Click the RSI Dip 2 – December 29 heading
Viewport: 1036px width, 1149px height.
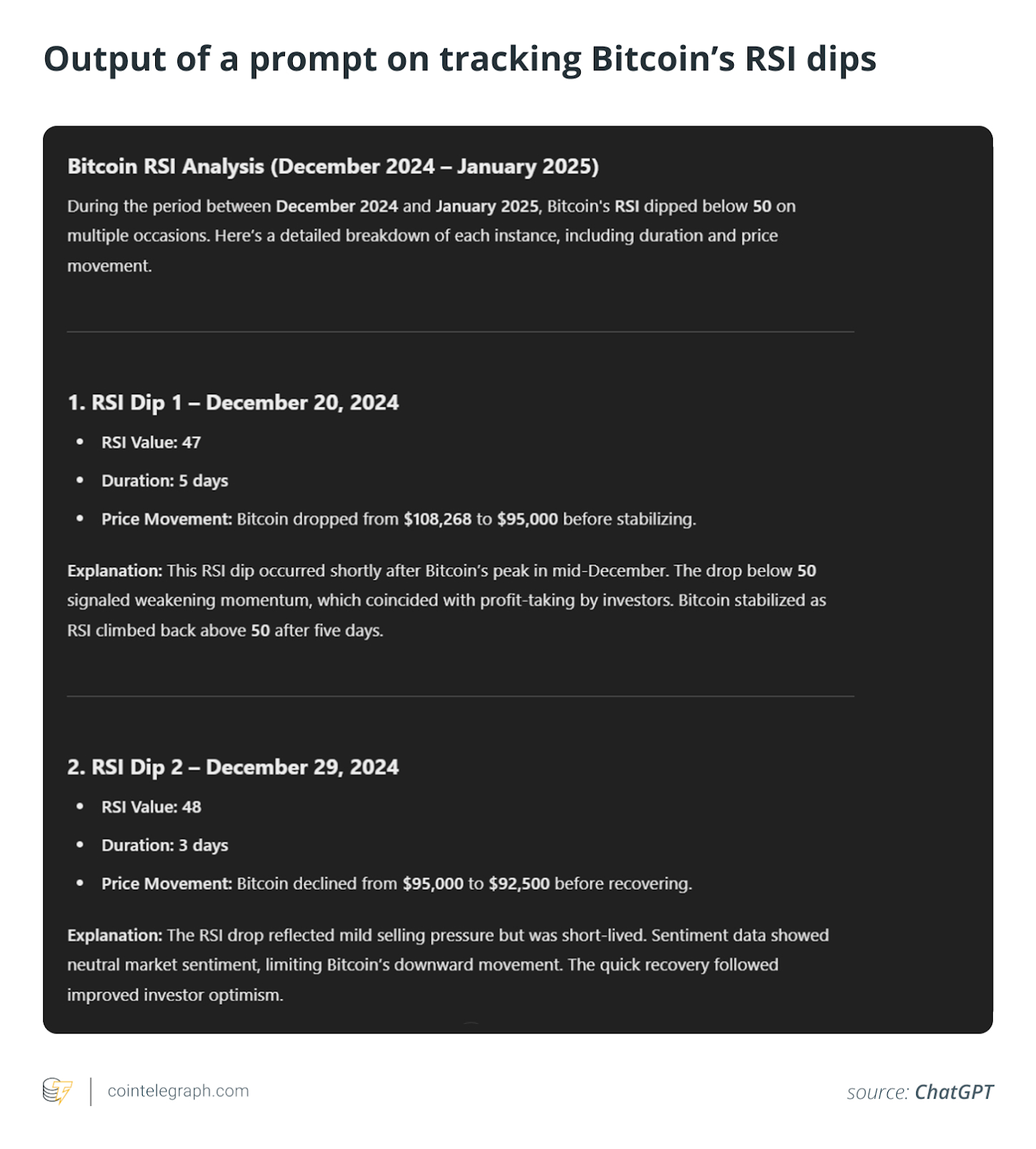point(233,768)
